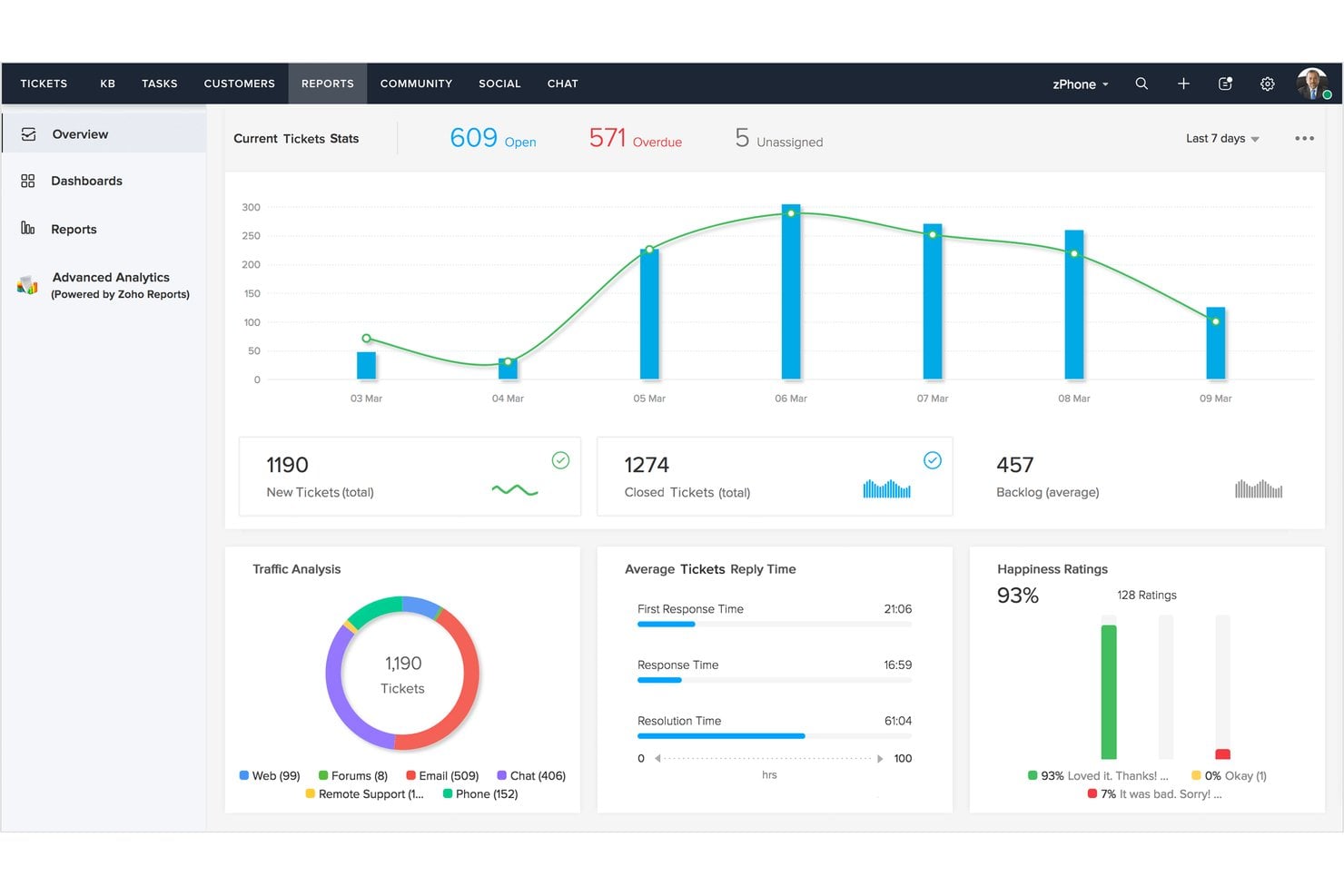Screen dimensions: 1344x896
Task: Select Overview in the sidebar
Action: 104,134
